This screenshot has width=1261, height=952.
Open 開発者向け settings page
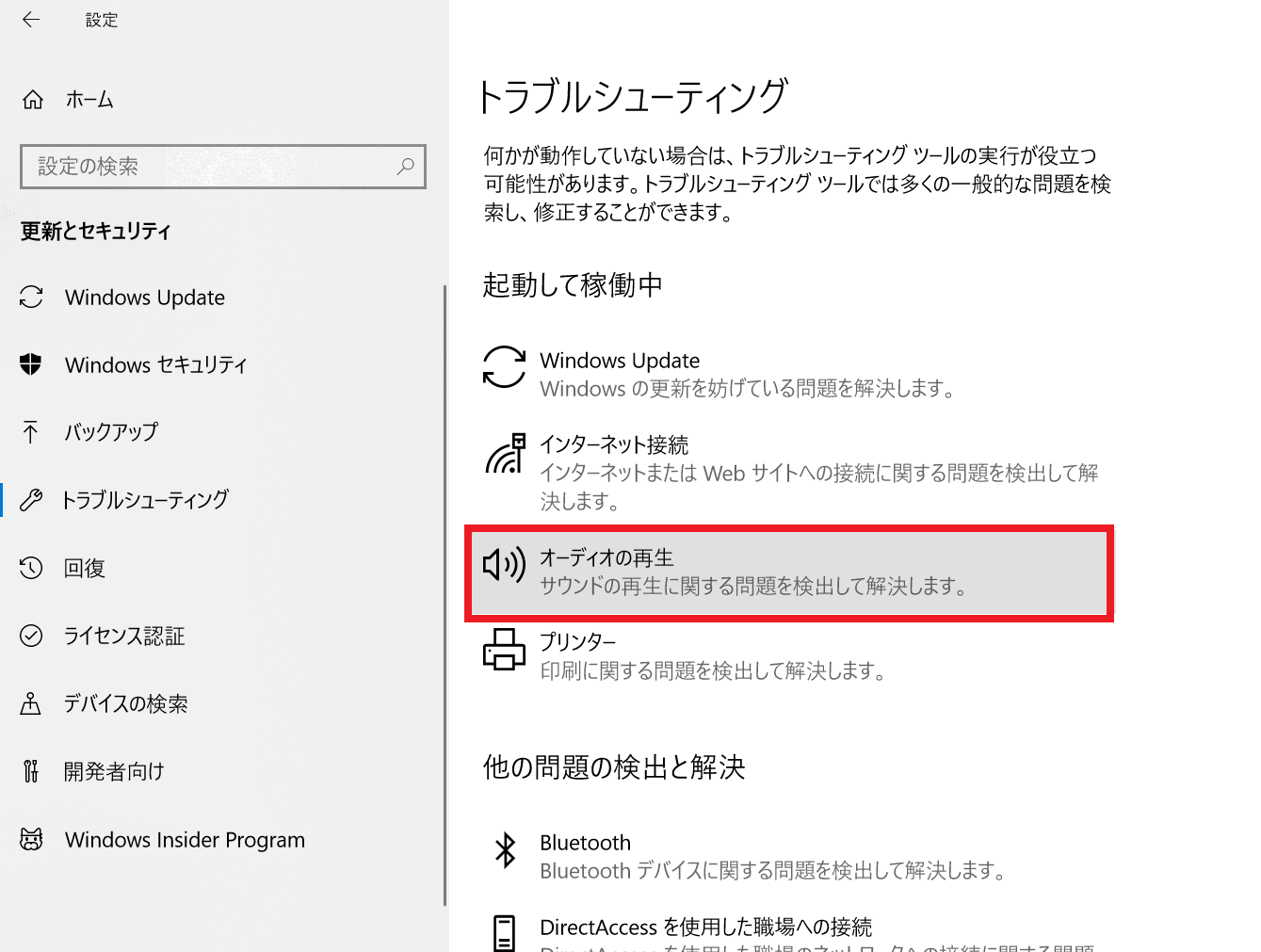(114, 771)
